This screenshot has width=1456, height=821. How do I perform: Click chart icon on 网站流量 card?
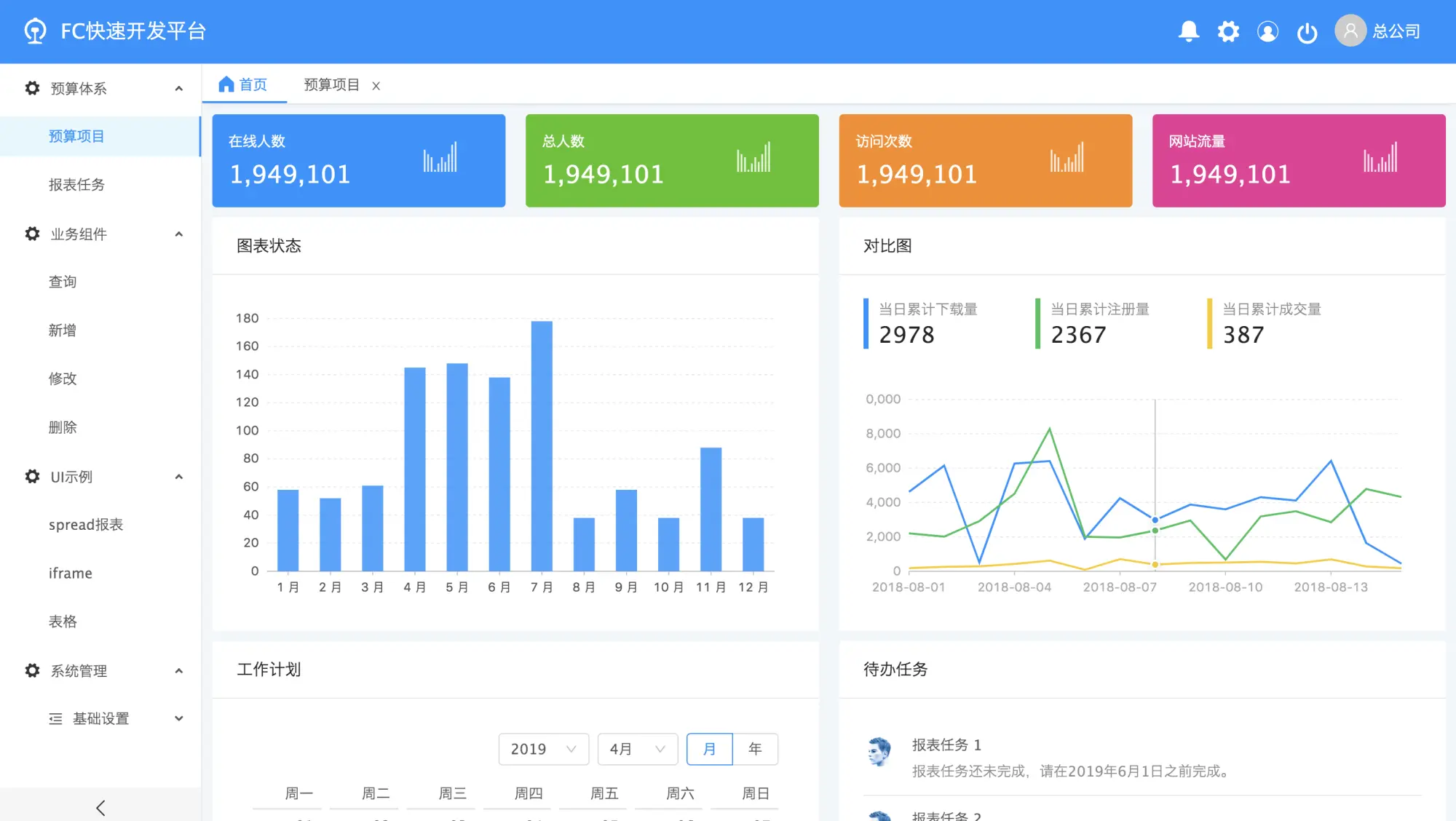pyautogui.click(x=1380, y=157)
